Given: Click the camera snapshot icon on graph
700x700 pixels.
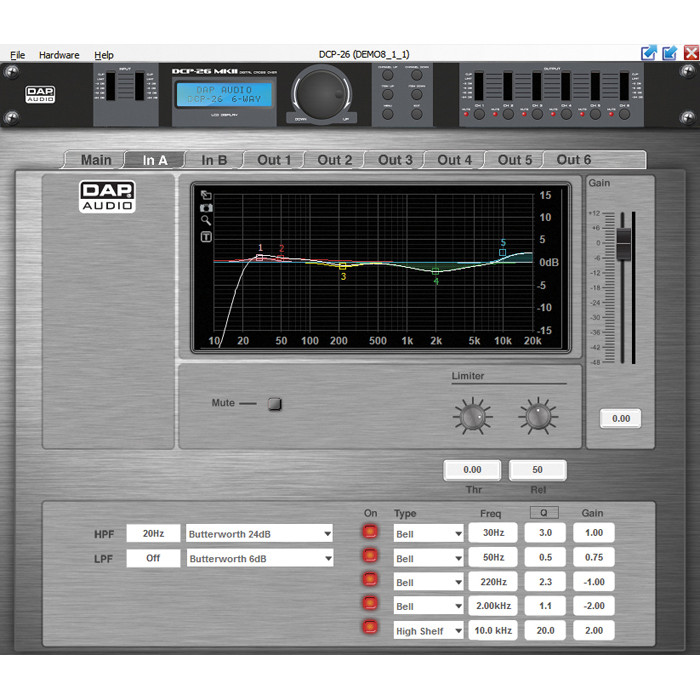Looking at the screenshot, I should coord(206,208).
